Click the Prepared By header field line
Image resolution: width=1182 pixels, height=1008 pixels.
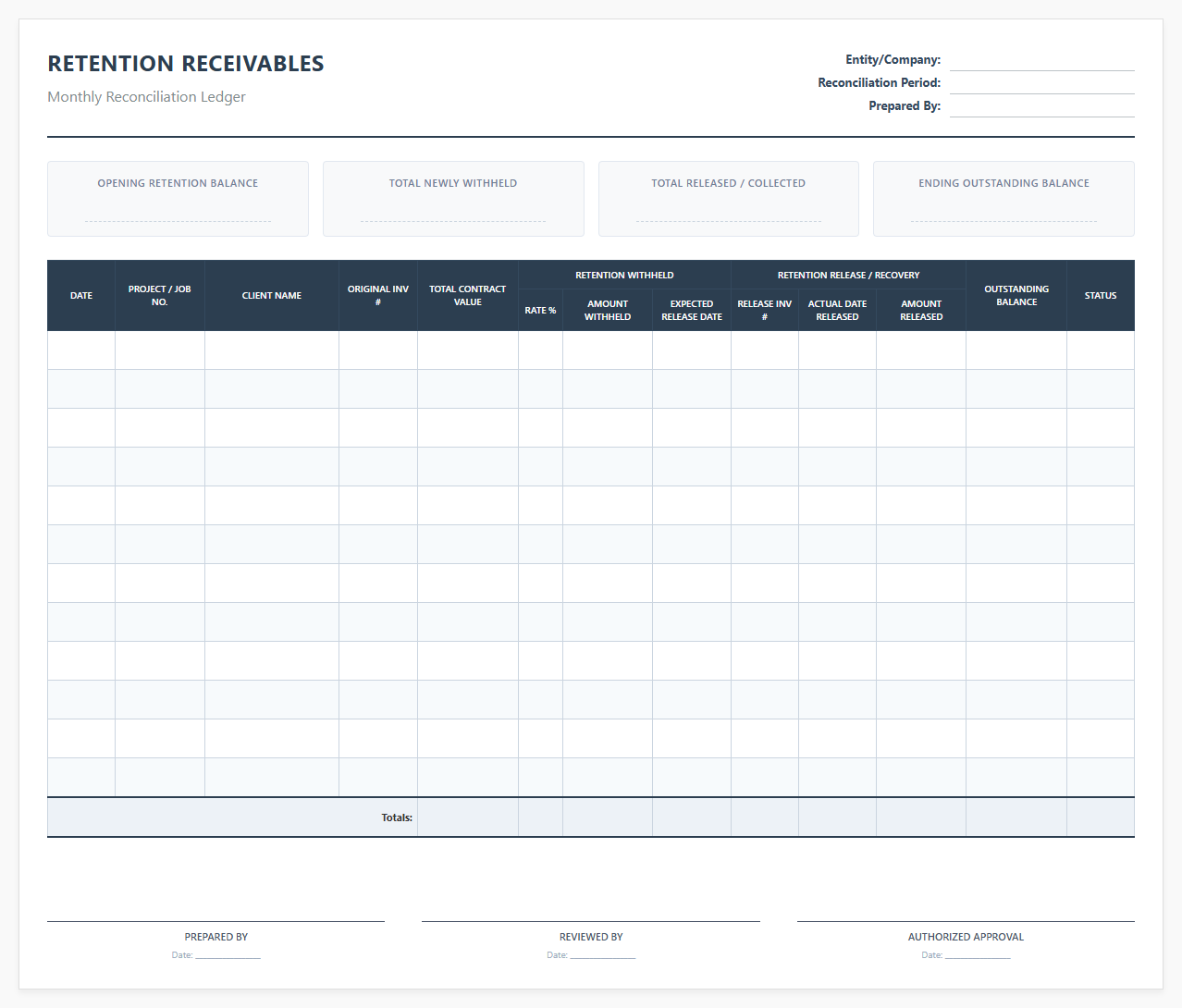[x=1041, y=106]
